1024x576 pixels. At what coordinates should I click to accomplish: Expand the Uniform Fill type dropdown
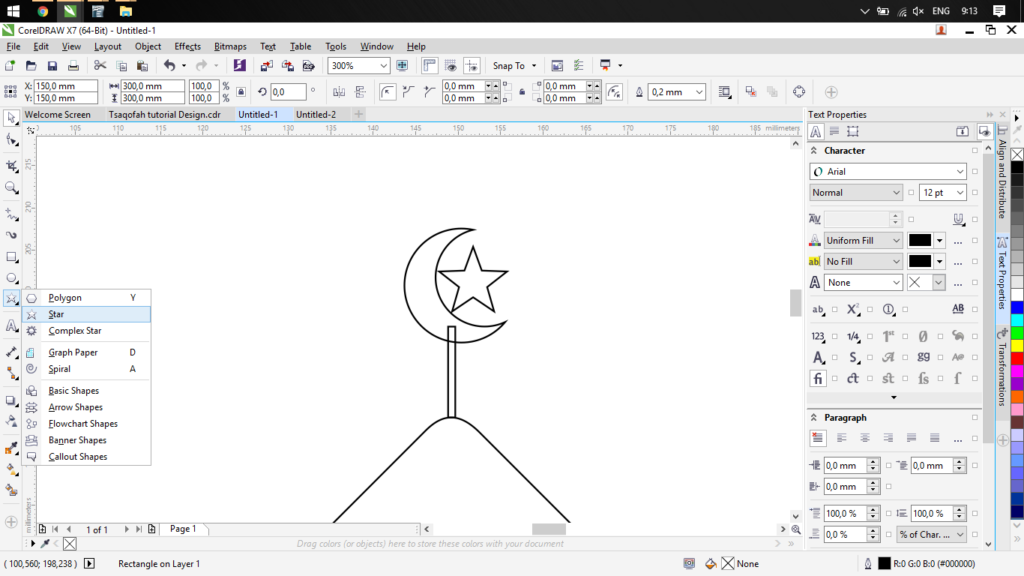pyautogui.click(x=895, y=241)
